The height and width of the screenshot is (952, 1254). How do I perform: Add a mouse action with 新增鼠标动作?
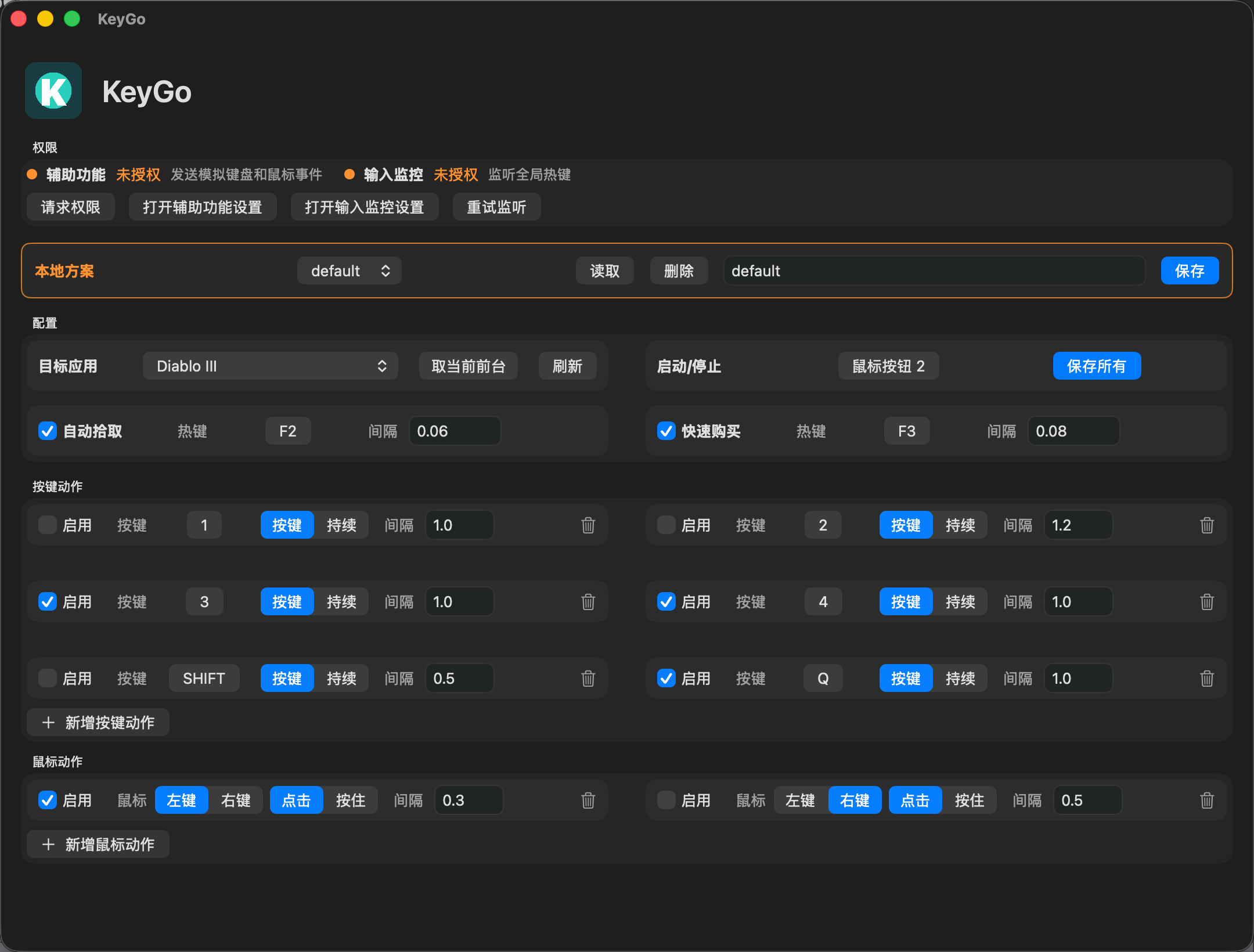click(98, 845)
